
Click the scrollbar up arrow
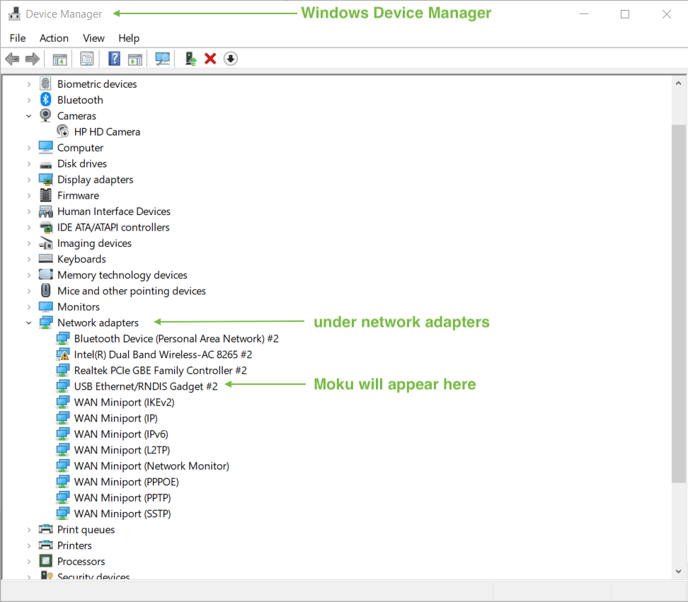click(x=678, y=83)
